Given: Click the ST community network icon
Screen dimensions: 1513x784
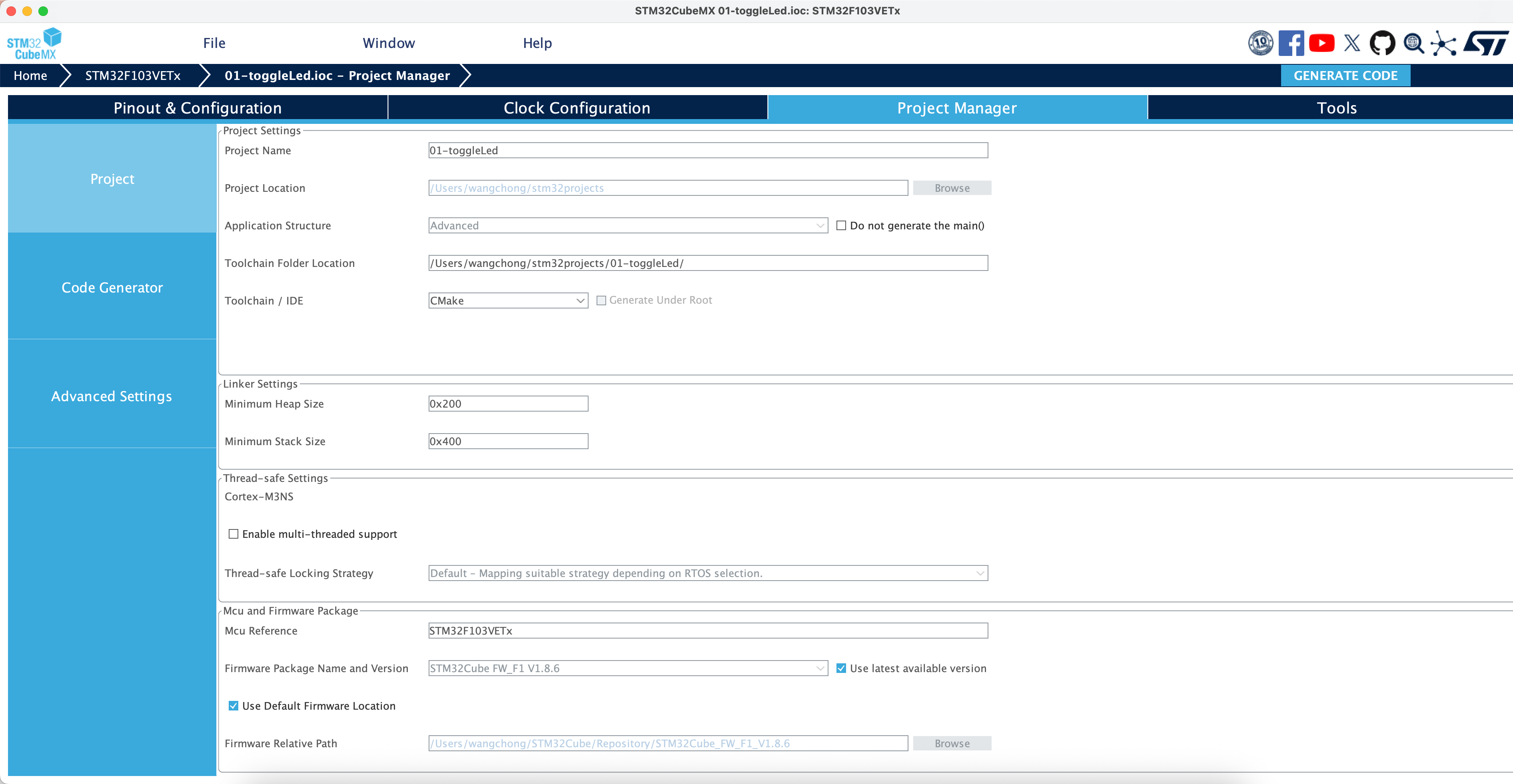Looking at the screenshot, I should (1443, 43).
